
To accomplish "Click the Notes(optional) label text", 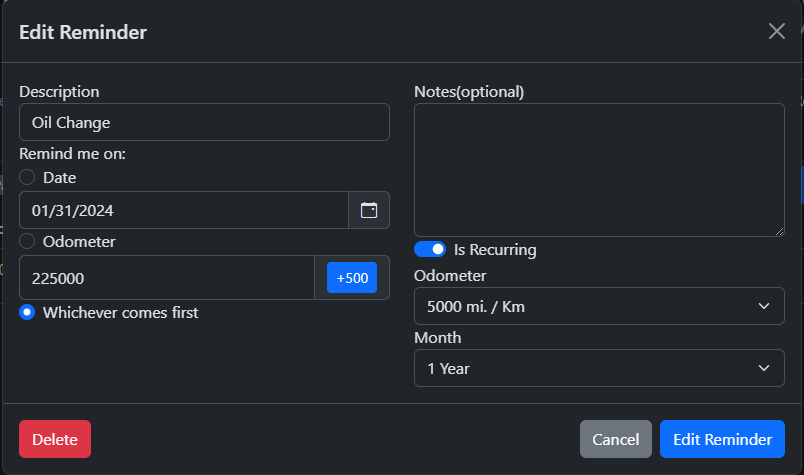I will 469,91.
